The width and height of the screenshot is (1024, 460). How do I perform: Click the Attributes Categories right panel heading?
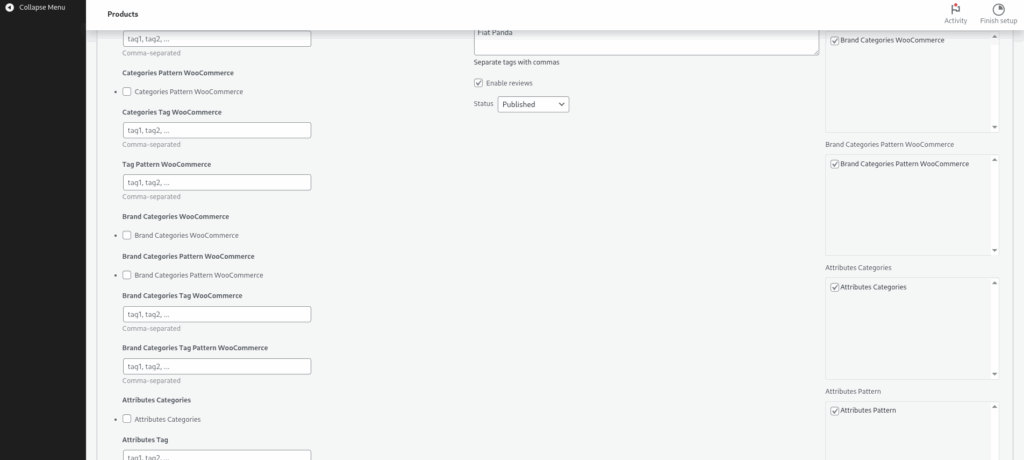tap(857, 268)
